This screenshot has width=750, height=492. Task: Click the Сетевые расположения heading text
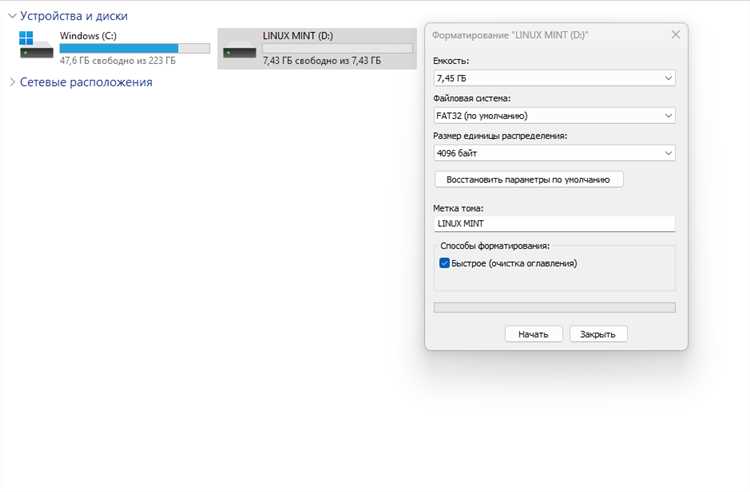click(86, 82)
